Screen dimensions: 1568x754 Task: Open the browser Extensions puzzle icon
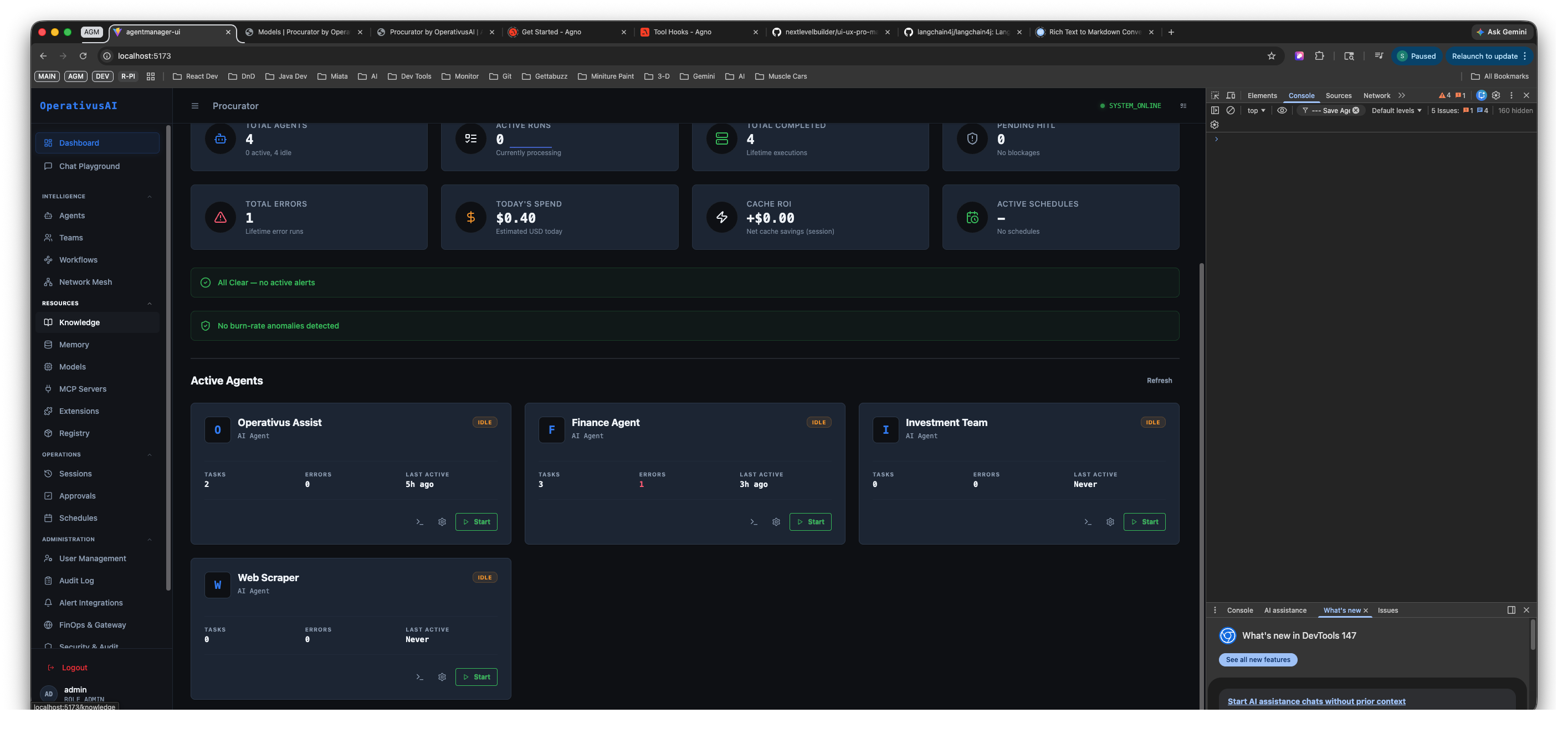pos(1320,56)
